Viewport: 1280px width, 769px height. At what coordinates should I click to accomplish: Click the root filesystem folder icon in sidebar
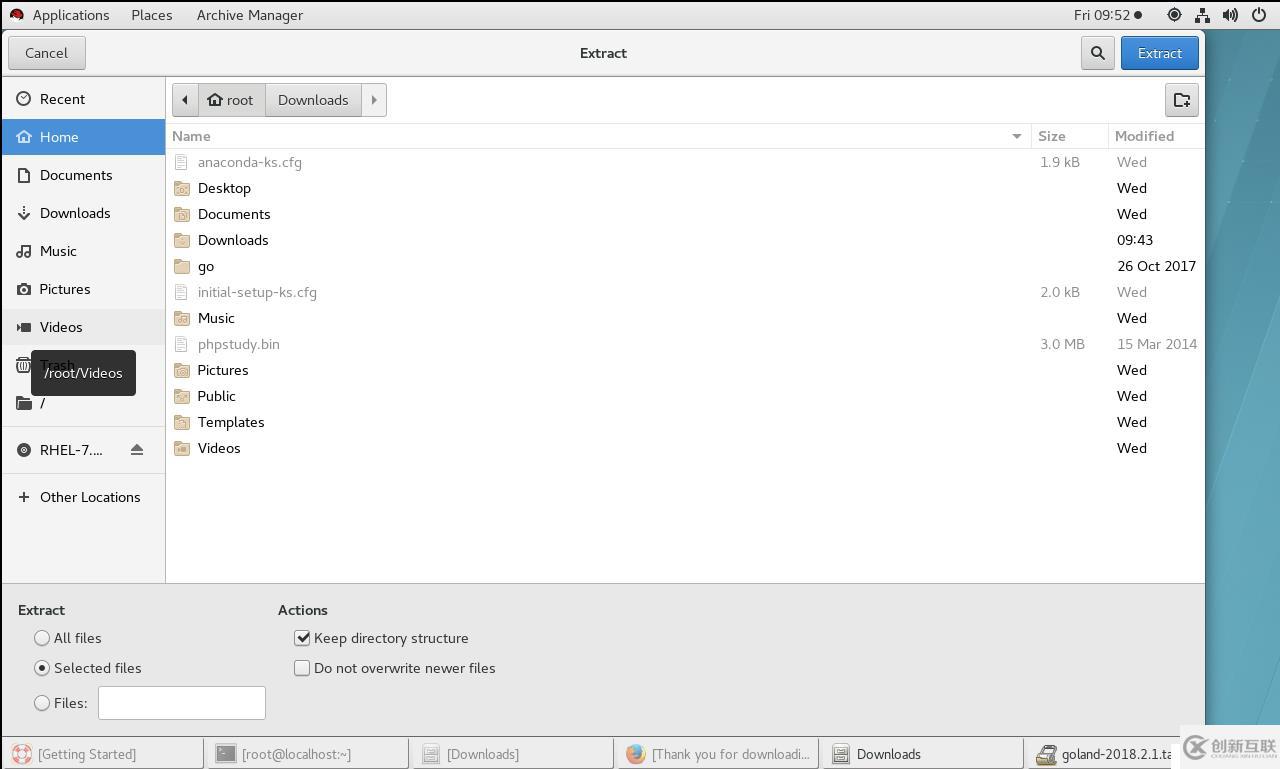click(x=24, y=403)
